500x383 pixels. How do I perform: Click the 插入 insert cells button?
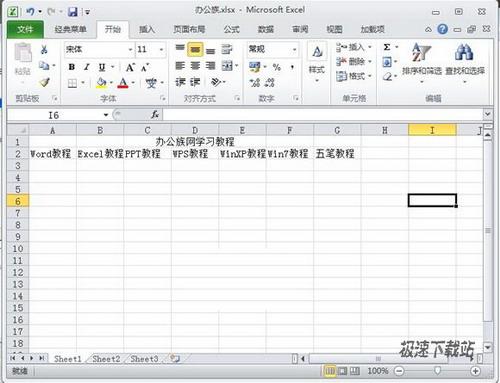tap(354, 47)
